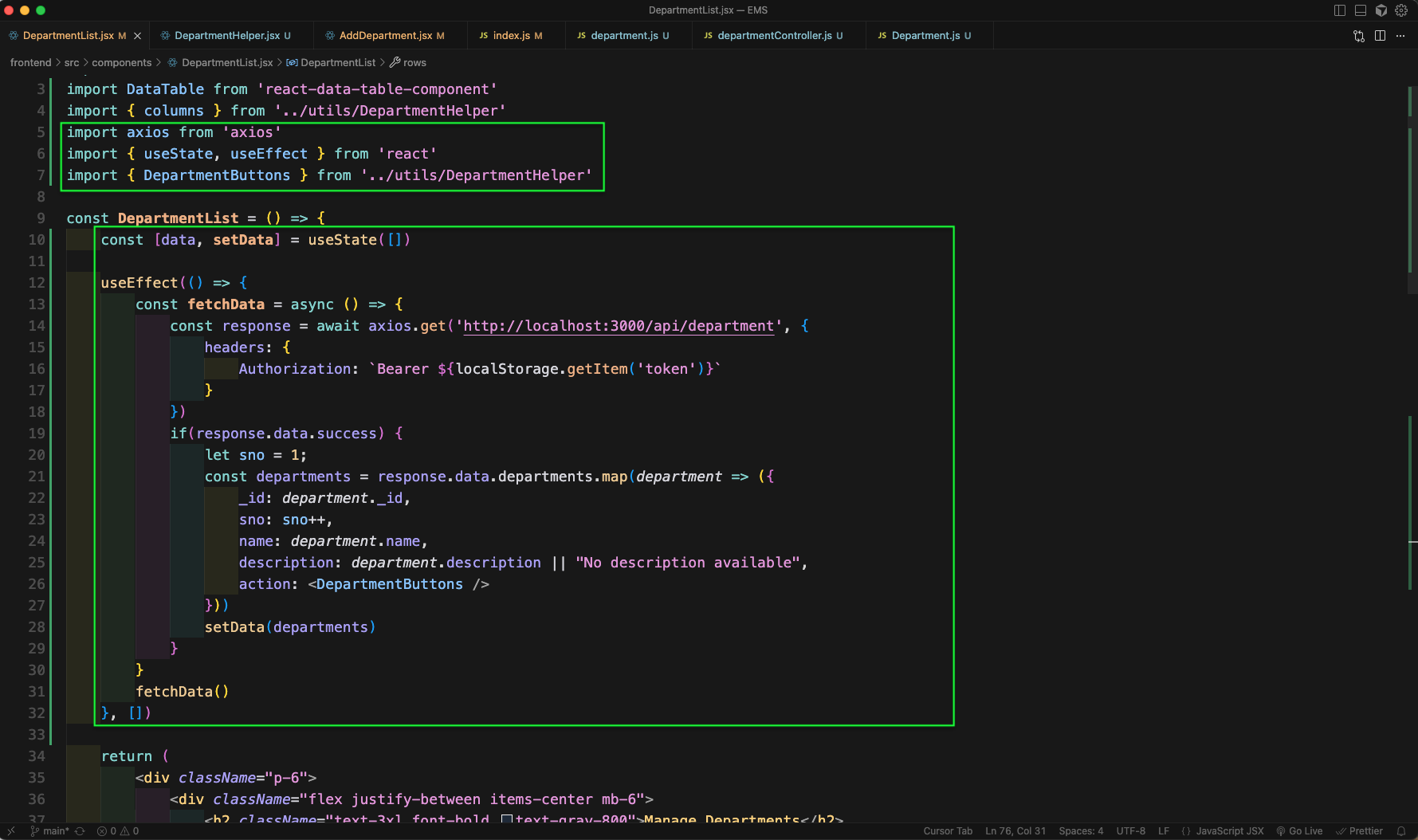Change language mode 'JavaScript JSX'

[1230, 831]
